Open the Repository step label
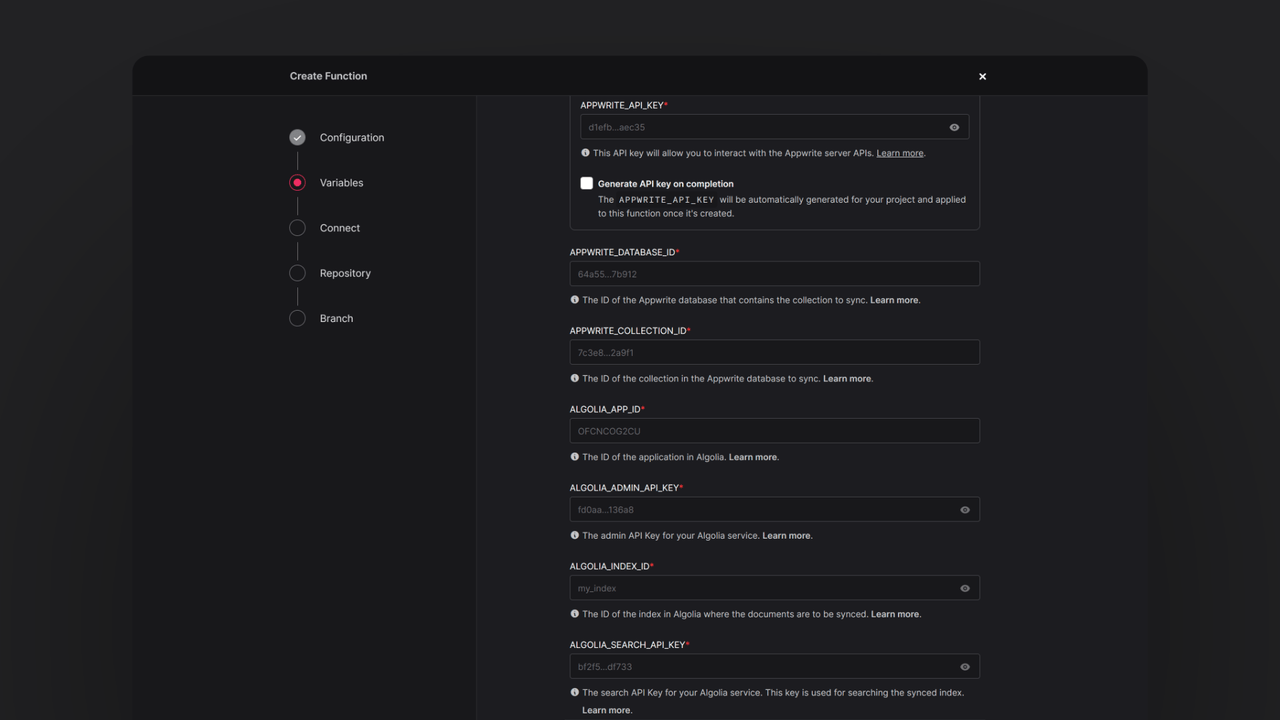Image resolution: width=1280 pixels, height=720 pixels. (345, 273)
